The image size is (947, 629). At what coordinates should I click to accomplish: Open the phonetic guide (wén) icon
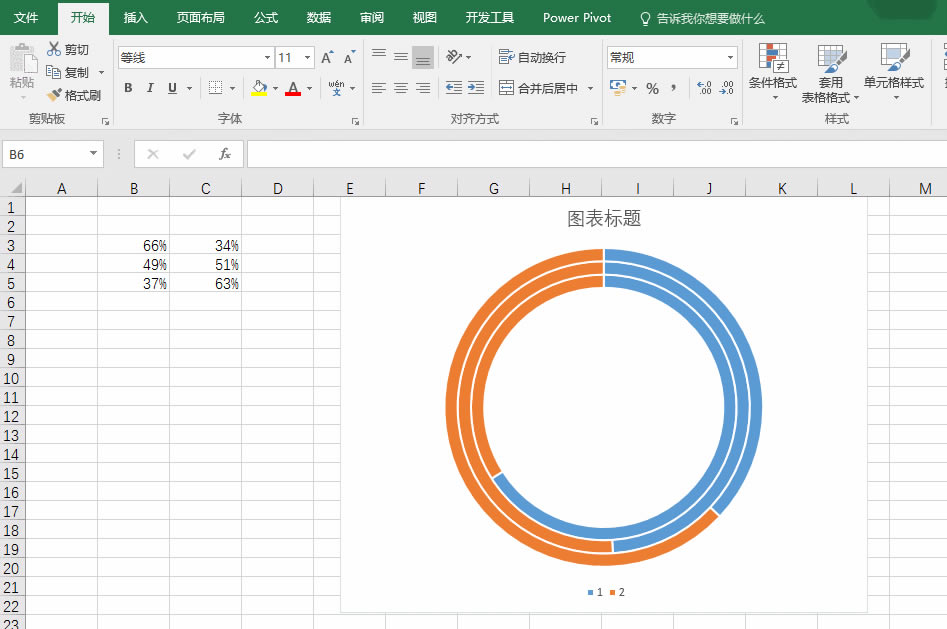[x=336, y=88]
